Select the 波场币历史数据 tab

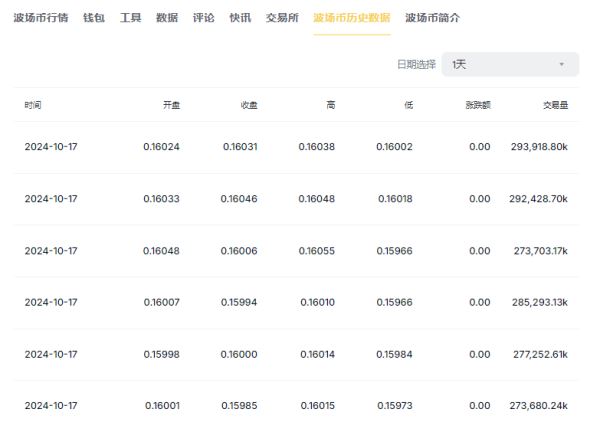[x=351, y=18]
